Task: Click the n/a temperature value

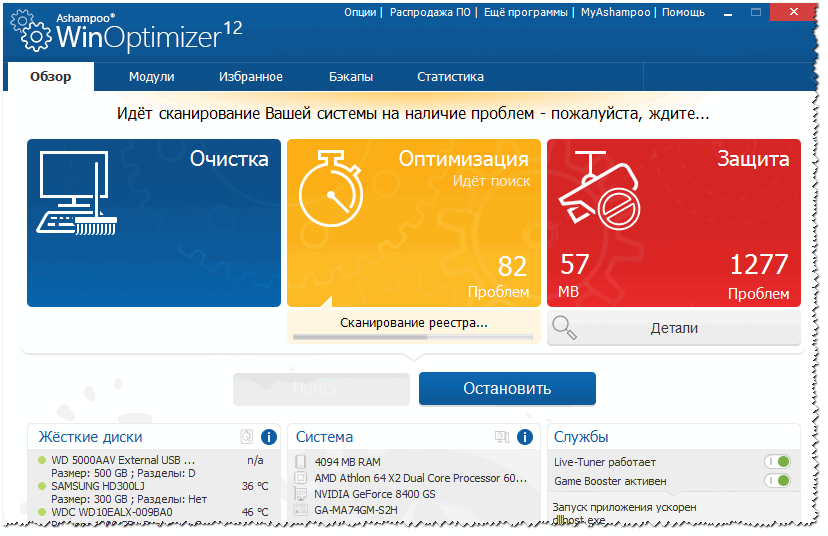Action: [x=256, y=460]
